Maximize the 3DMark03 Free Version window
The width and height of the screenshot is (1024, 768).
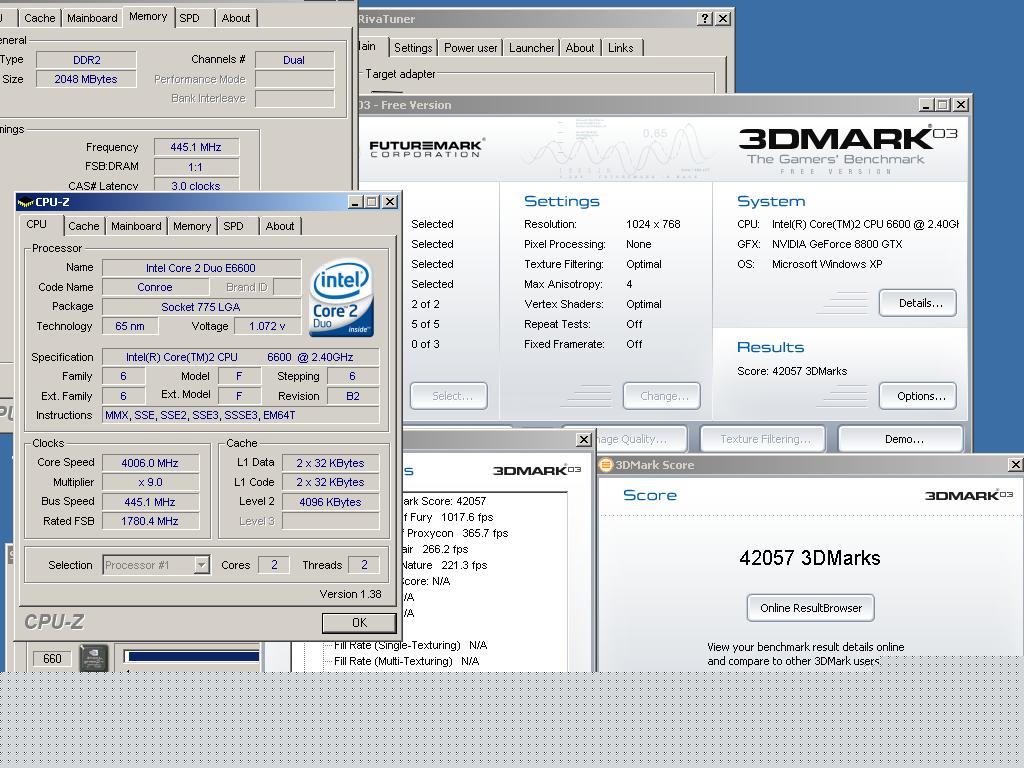click(x=943, y=104)
